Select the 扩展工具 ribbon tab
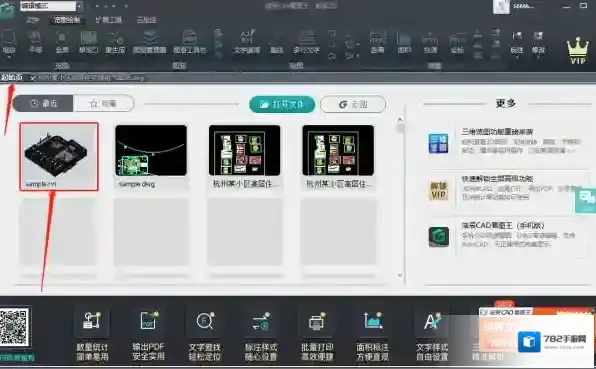 click(108, 20)
